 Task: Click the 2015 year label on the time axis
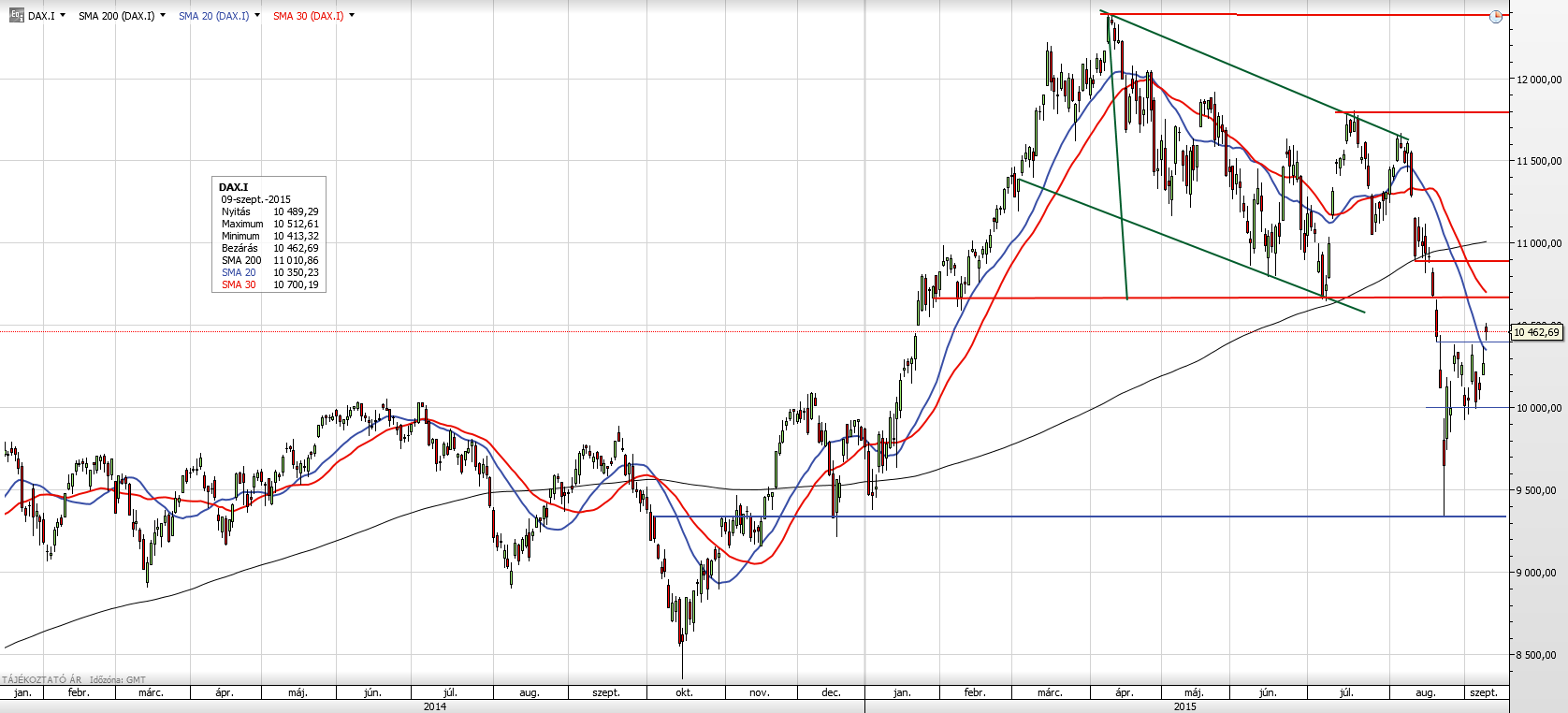[1185, 706]
